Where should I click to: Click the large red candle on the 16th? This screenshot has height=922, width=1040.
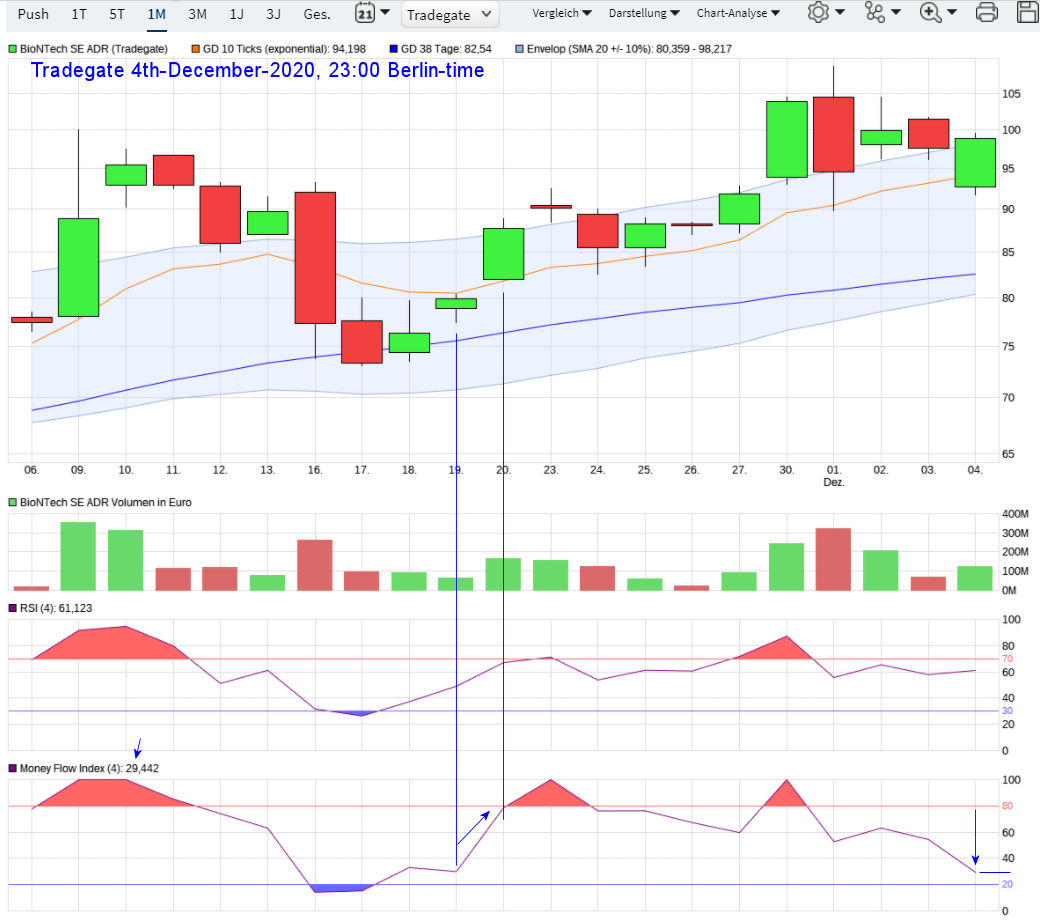point(315,258)
